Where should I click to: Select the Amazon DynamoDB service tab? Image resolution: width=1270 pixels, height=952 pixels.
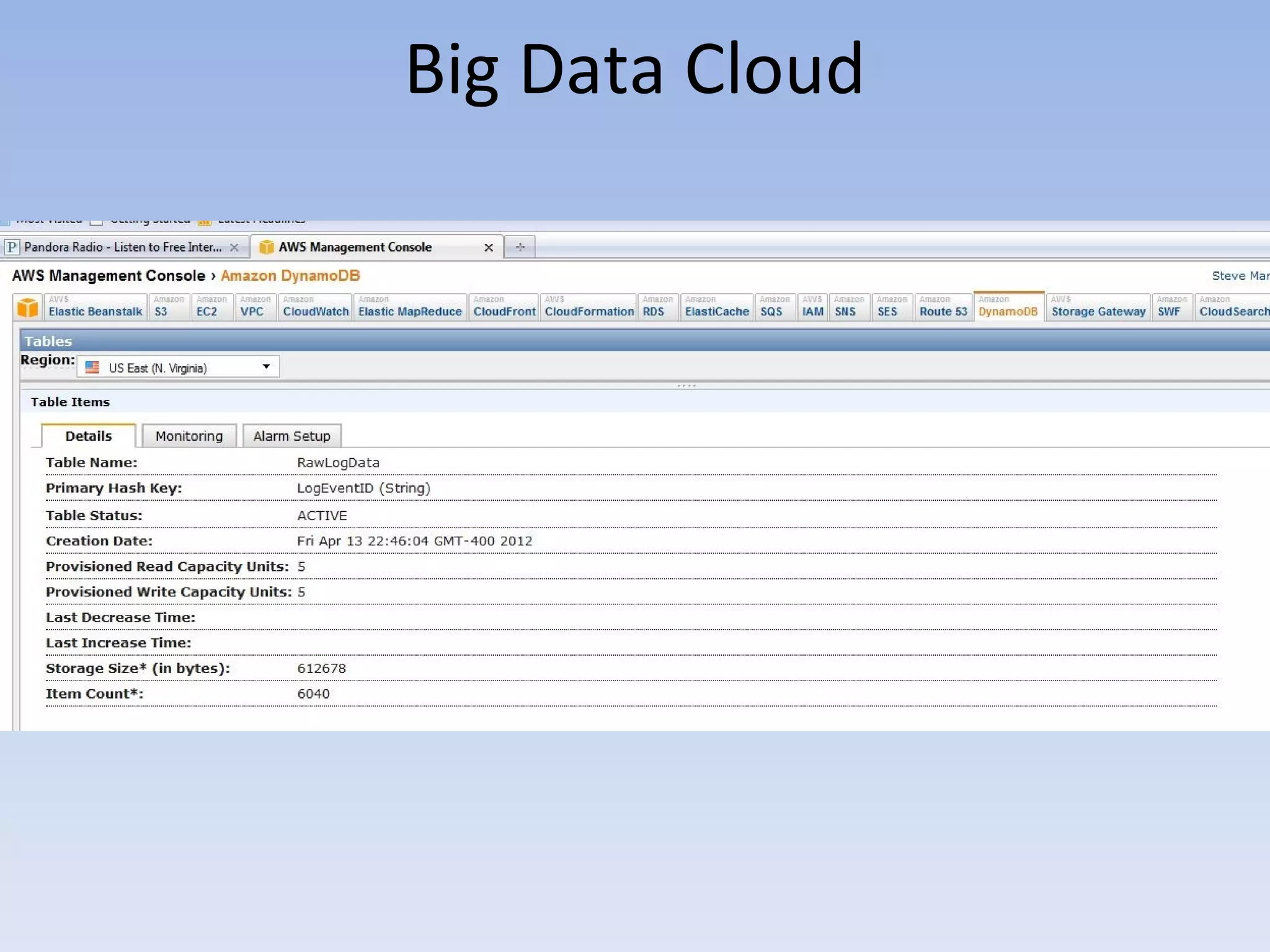pos(1008,306)
